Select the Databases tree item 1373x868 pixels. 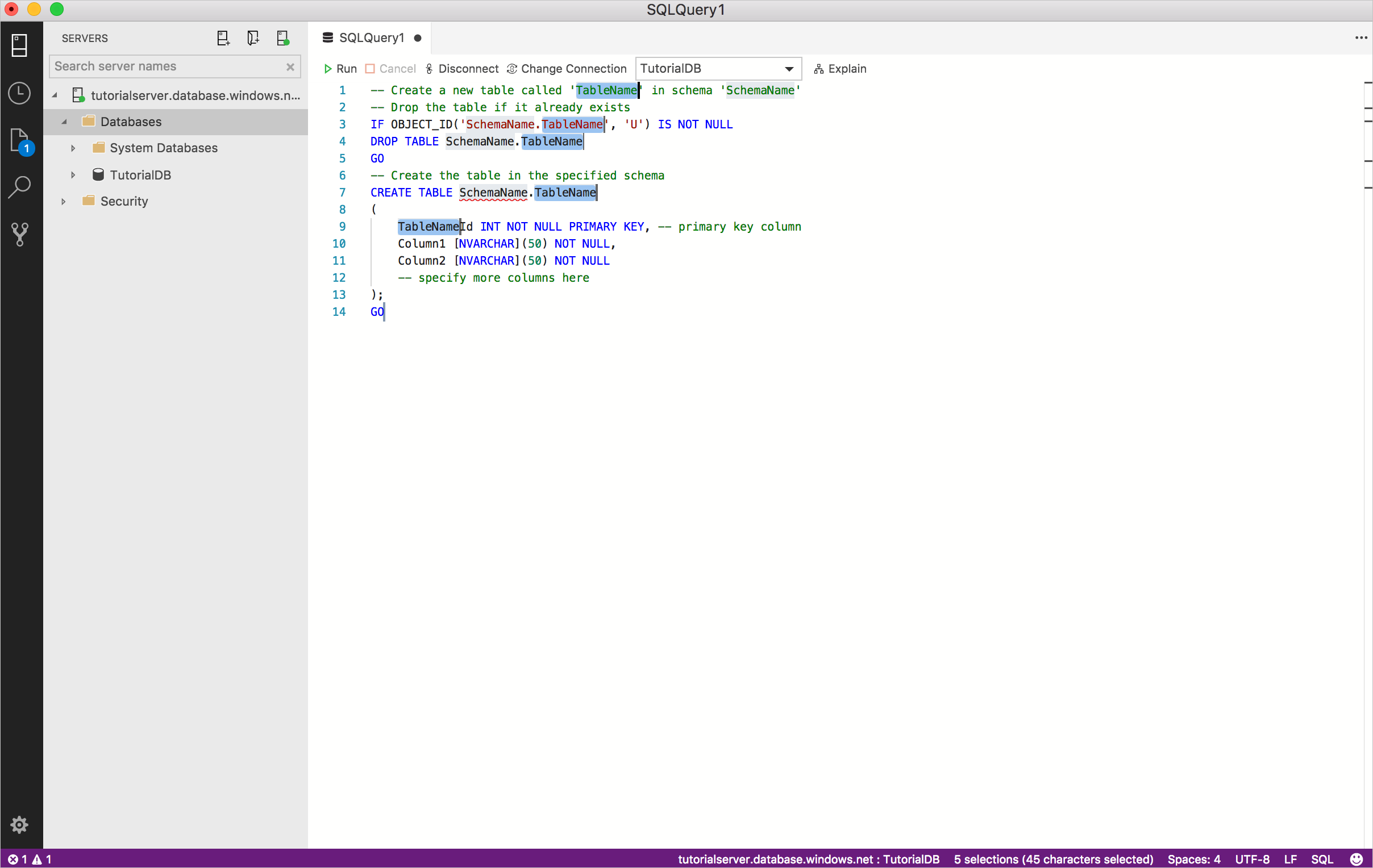(130, 121)
